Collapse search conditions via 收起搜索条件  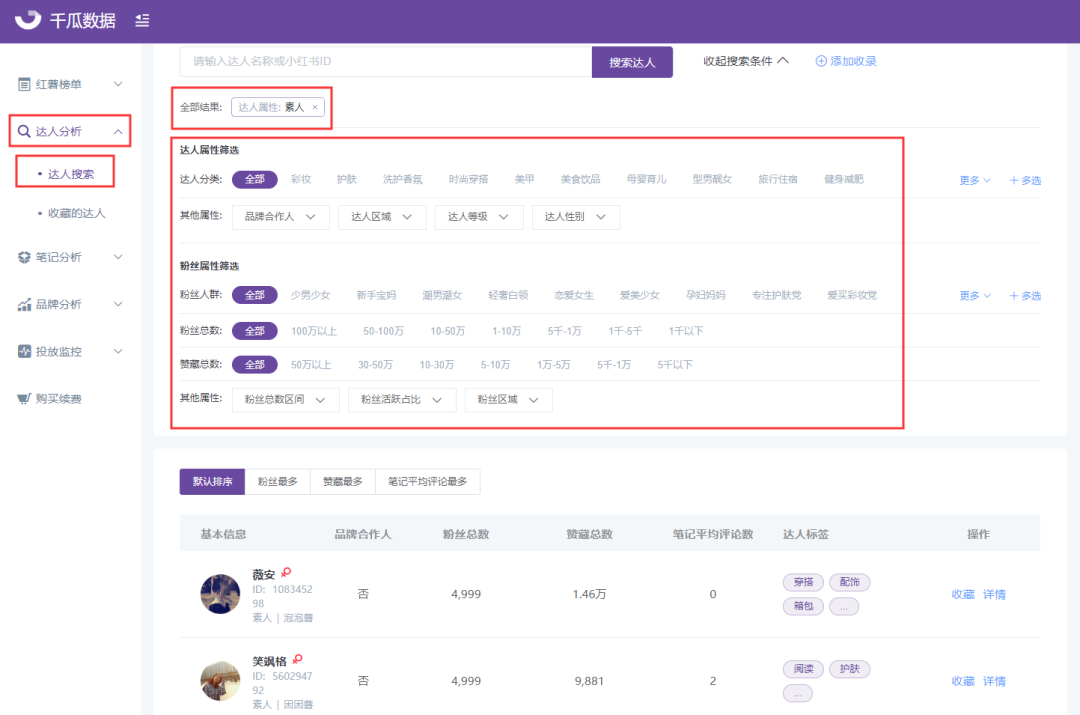click(x=746, y=61)
